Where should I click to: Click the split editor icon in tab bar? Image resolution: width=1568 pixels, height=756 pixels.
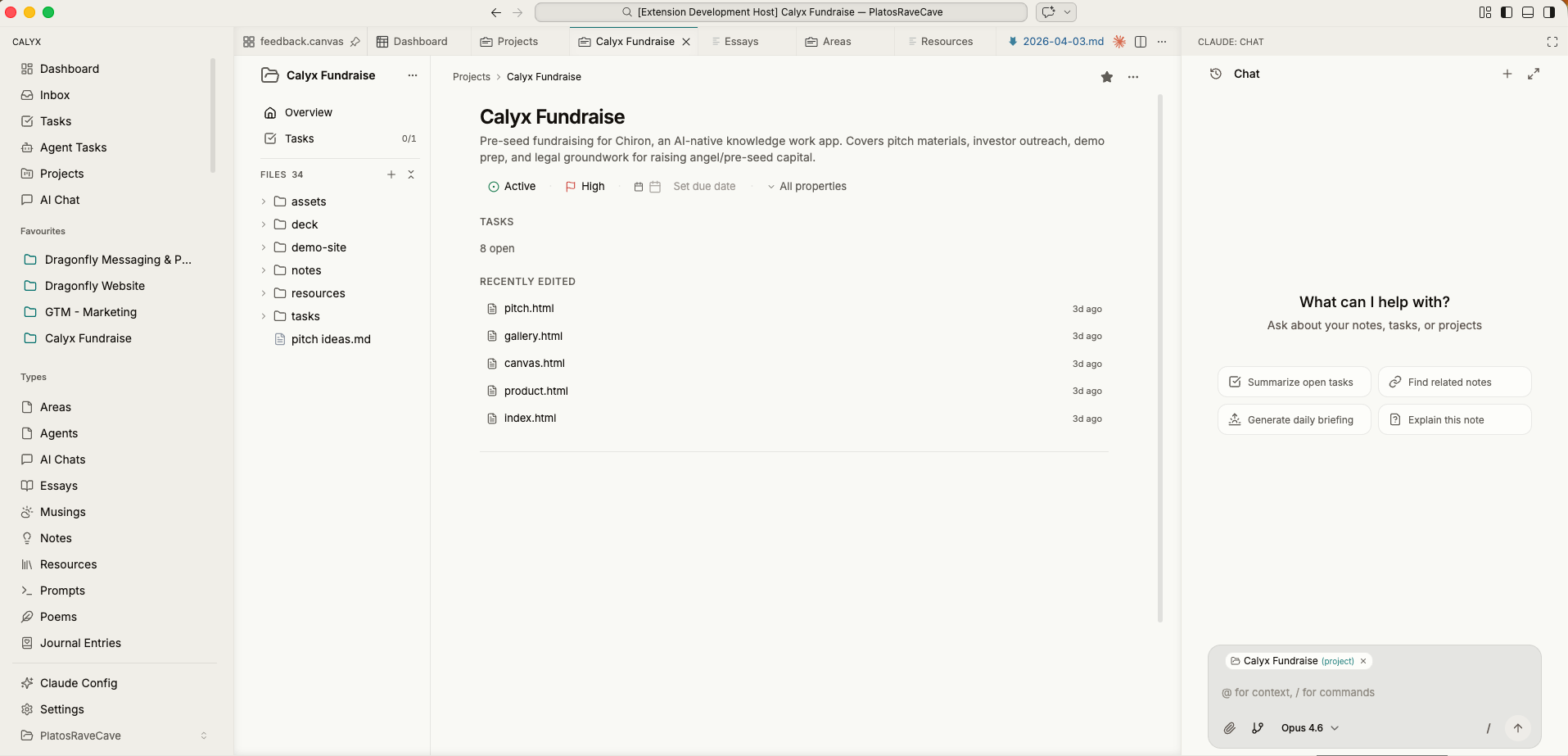pyautogui.click(x=1140, y=42)
